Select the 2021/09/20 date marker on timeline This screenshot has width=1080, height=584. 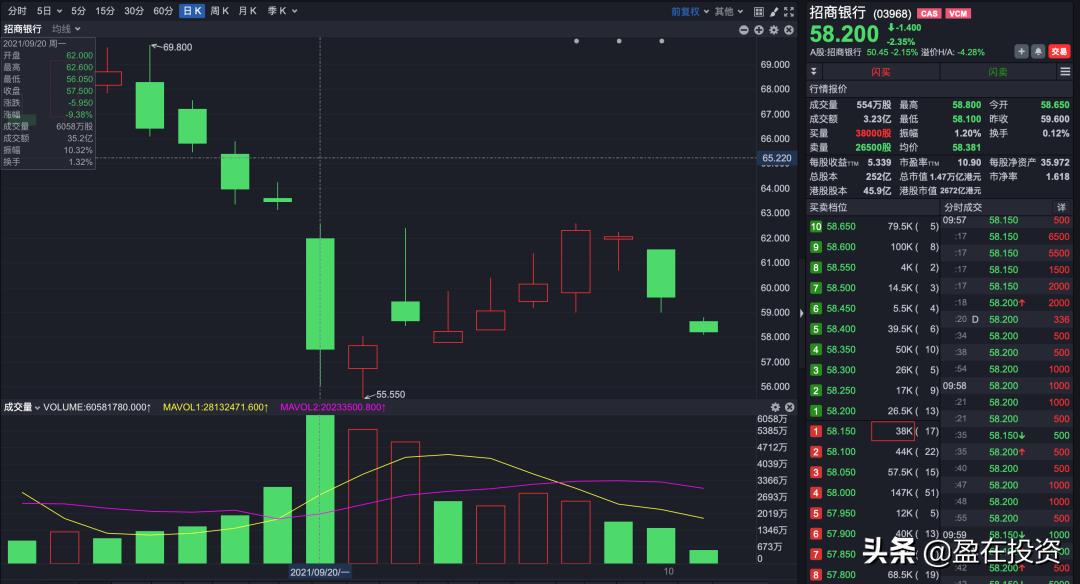tap(320, 572)
